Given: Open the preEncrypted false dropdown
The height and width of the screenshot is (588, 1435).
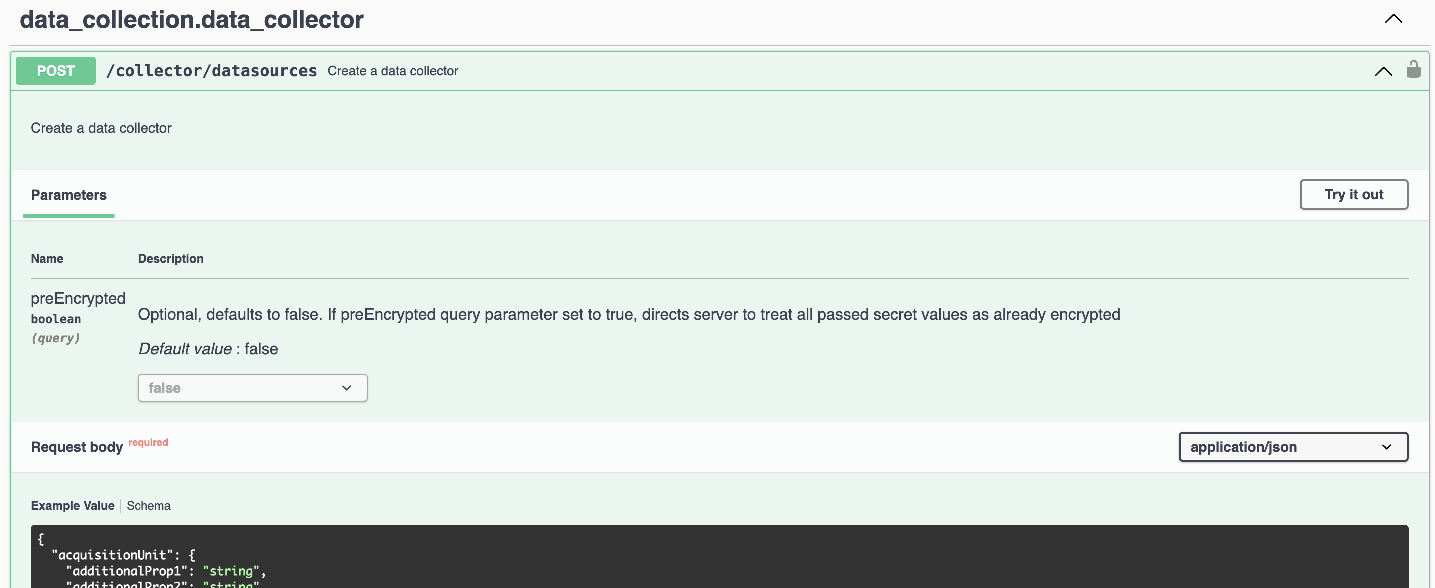Looking at the screenshot, I should (252, 388).
